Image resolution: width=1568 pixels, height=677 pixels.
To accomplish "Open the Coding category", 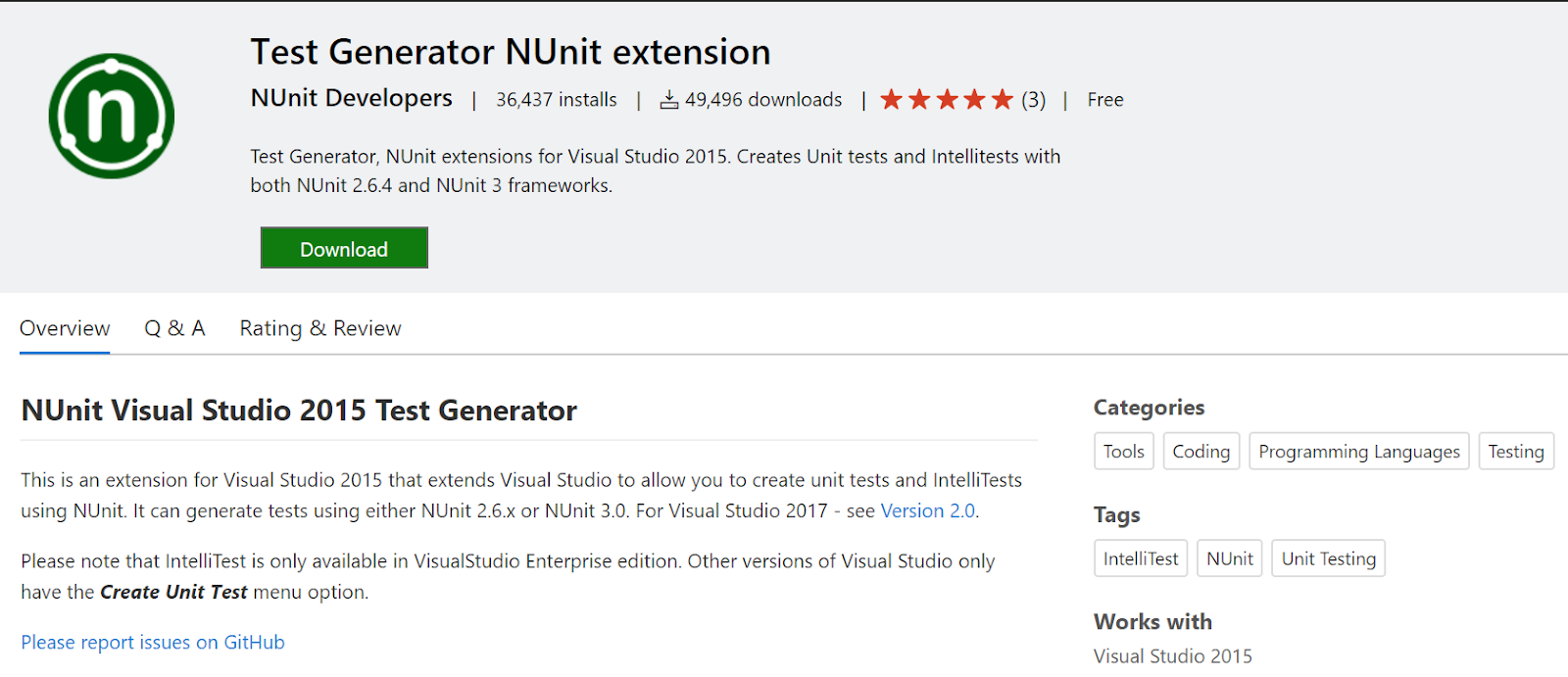I will tap(1200, 451).
